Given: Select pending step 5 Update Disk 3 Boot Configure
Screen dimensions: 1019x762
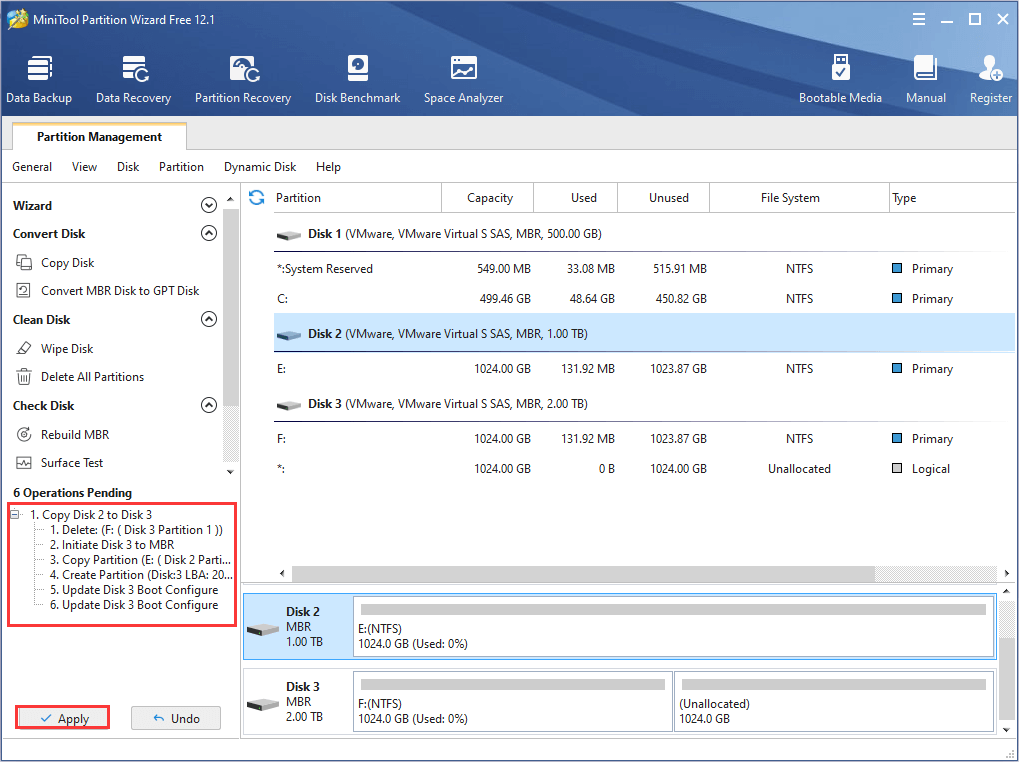Looking at the screenshot, I should [134, 590].
